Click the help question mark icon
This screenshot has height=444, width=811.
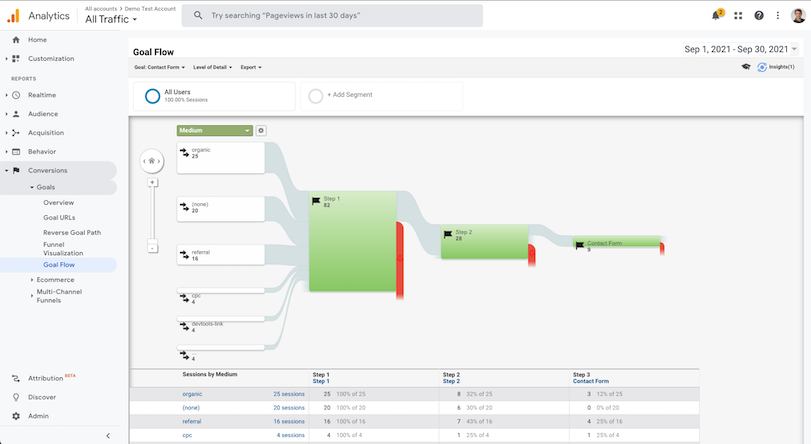click(x=759, y=16)
